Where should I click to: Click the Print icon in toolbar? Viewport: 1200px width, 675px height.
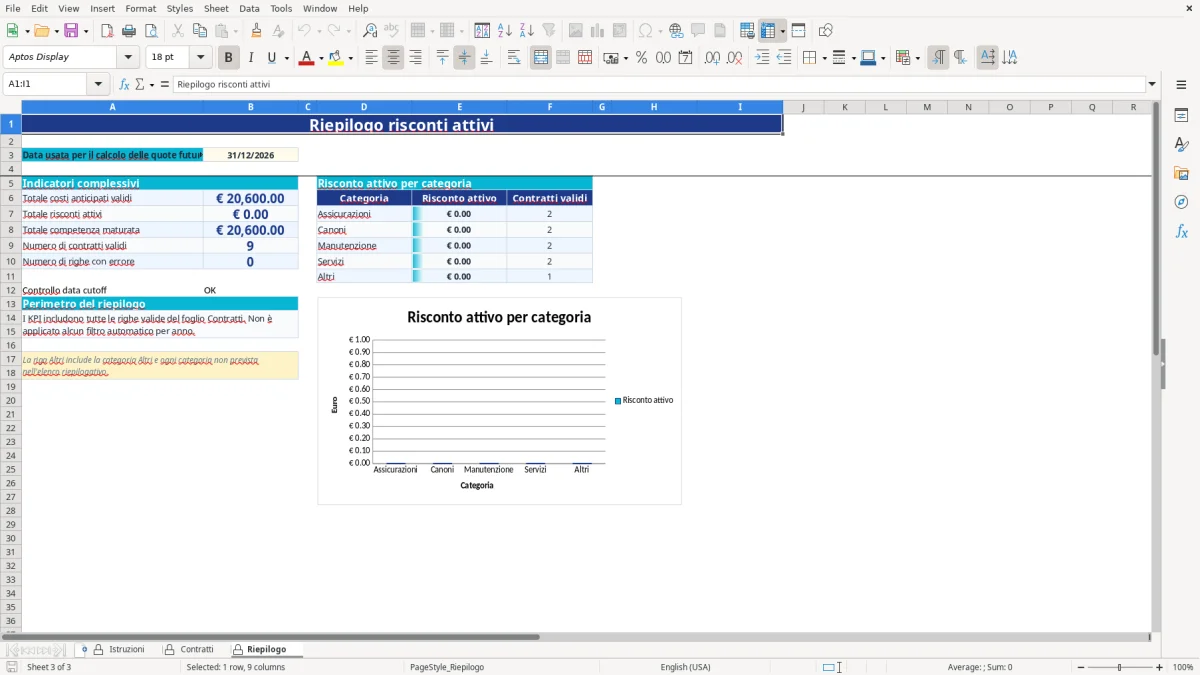[x=129, y=31]
